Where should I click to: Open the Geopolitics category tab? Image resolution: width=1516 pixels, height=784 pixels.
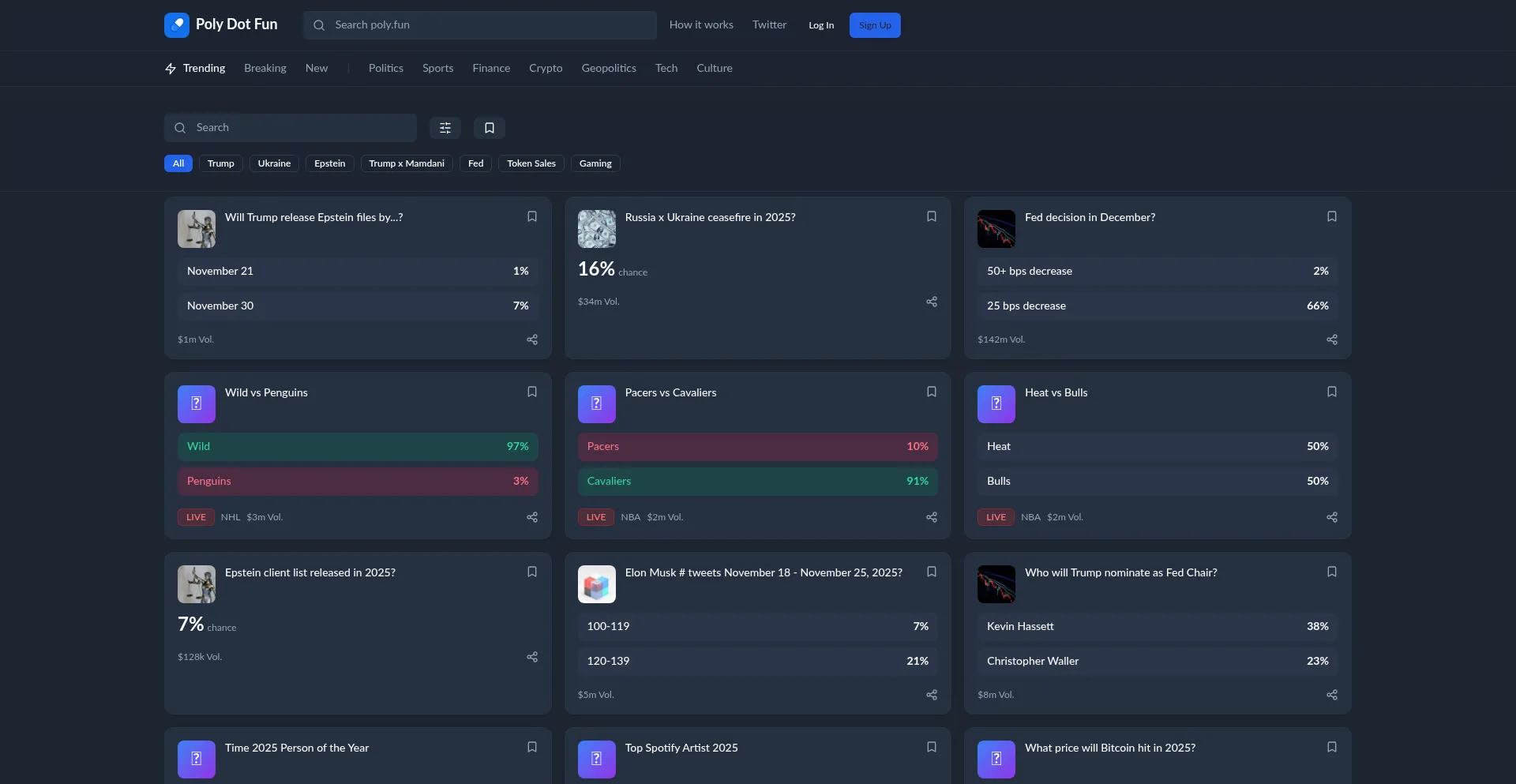click(609, 69)
